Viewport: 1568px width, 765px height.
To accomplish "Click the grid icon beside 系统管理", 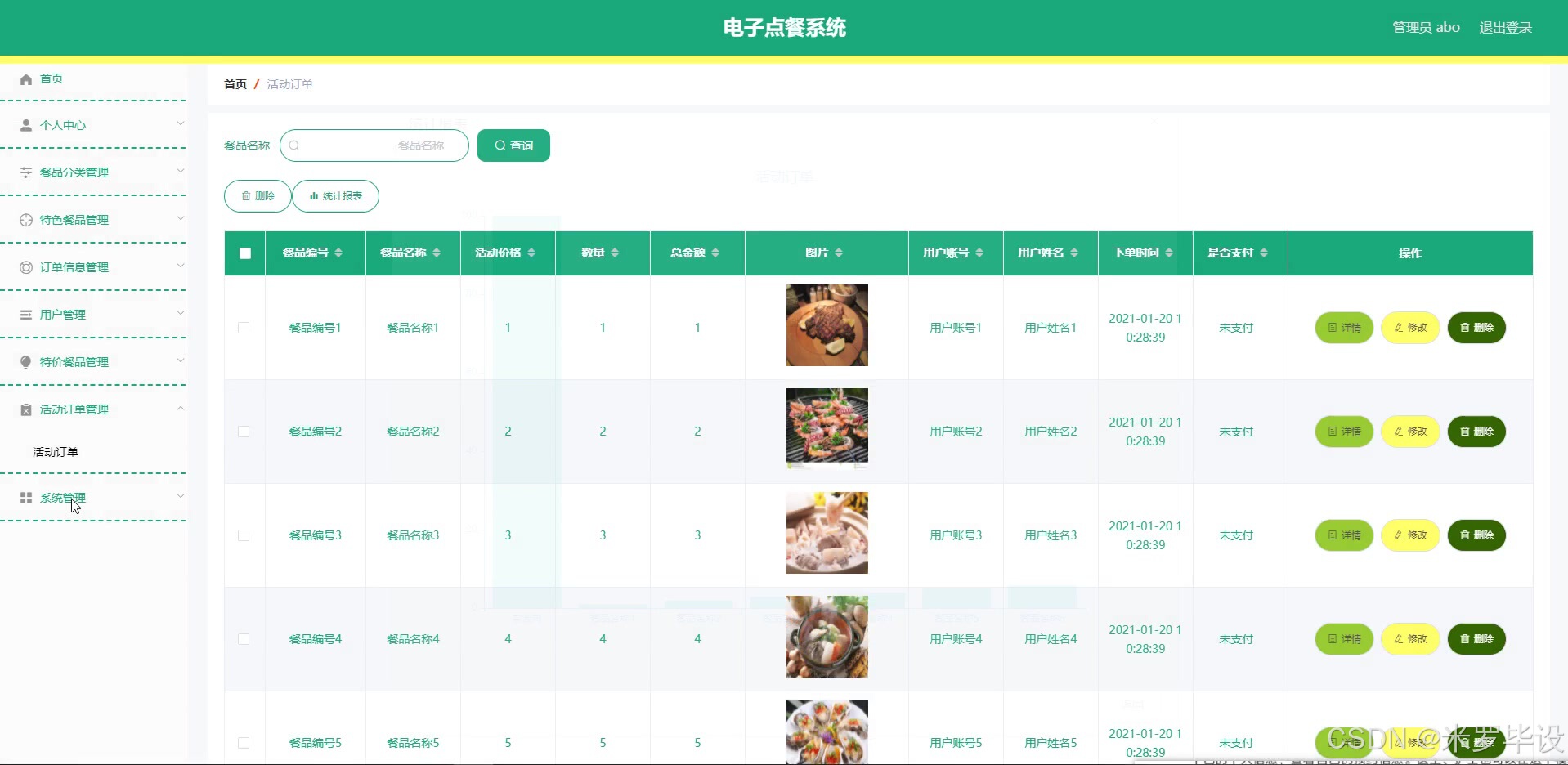I will [x=26, y=499].
